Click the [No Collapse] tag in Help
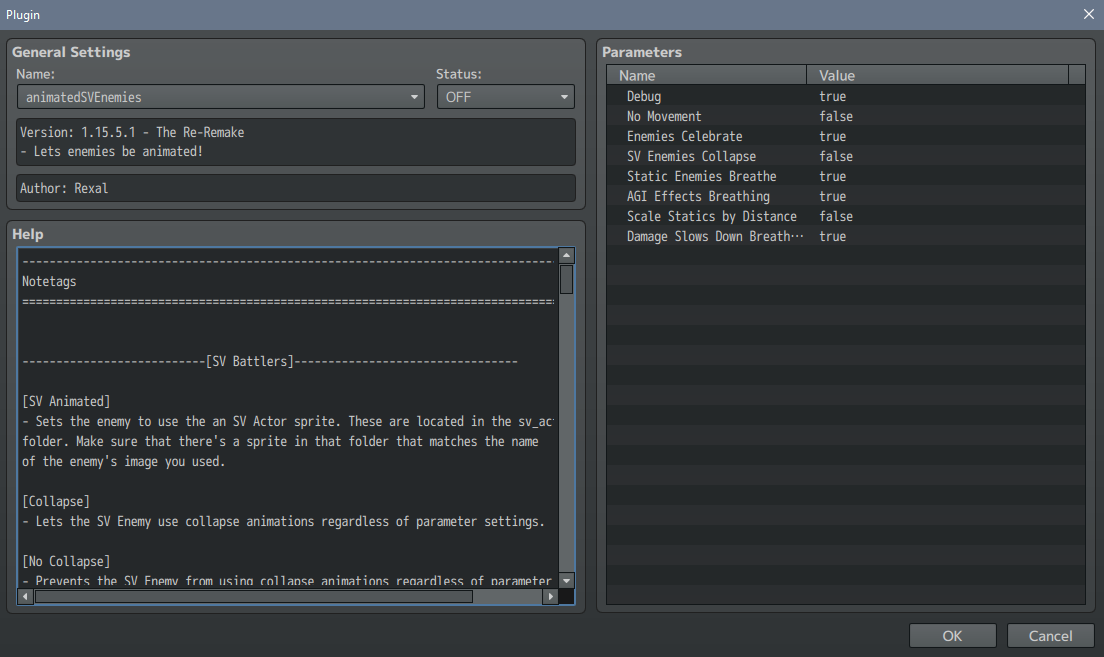 point(66,561)
